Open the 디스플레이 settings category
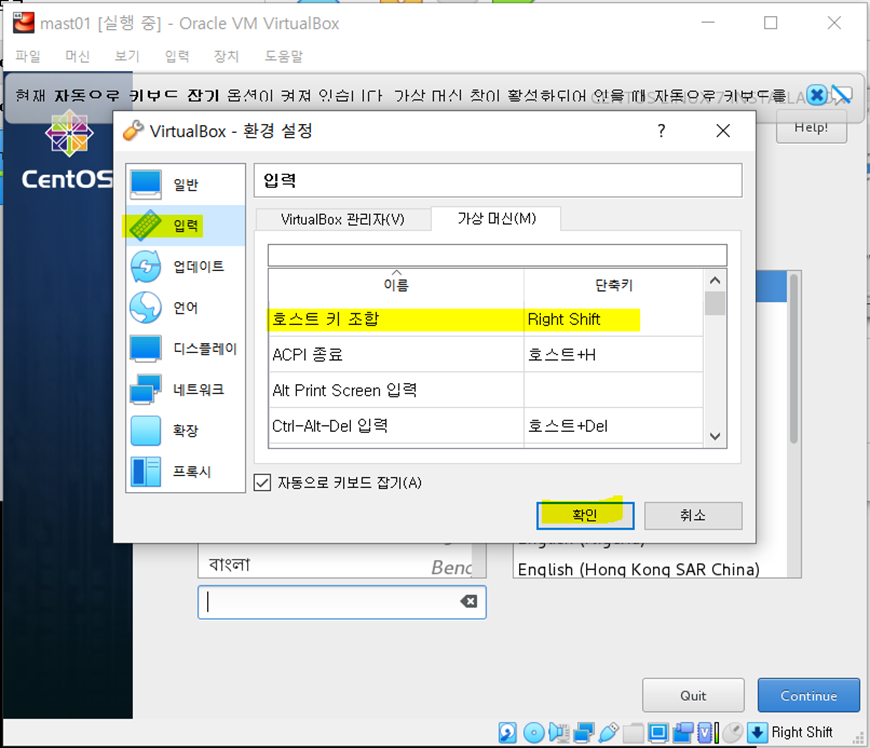Image resolution: width=870 pixels, height=748 pixels. click(x=185, y=348)
